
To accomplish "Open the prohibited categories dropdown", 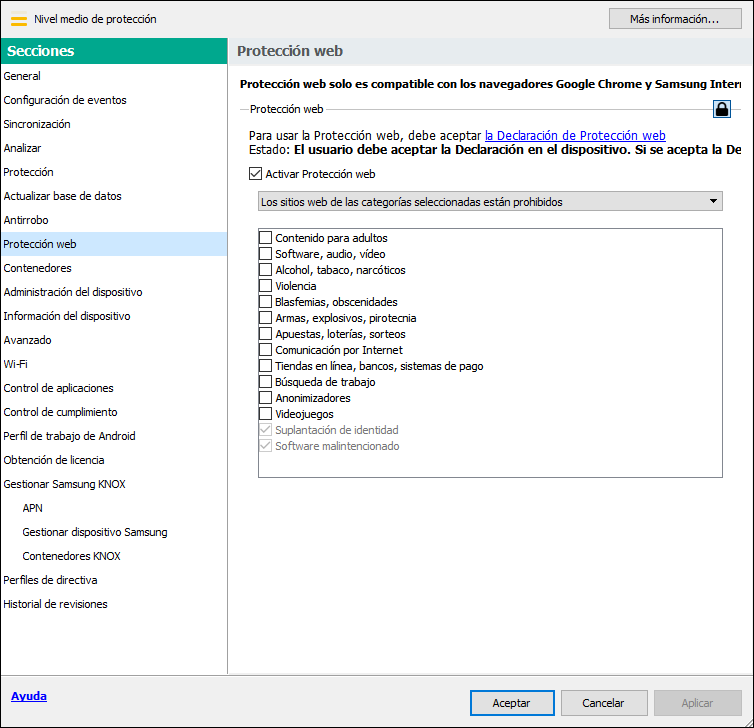I will 490,202.
